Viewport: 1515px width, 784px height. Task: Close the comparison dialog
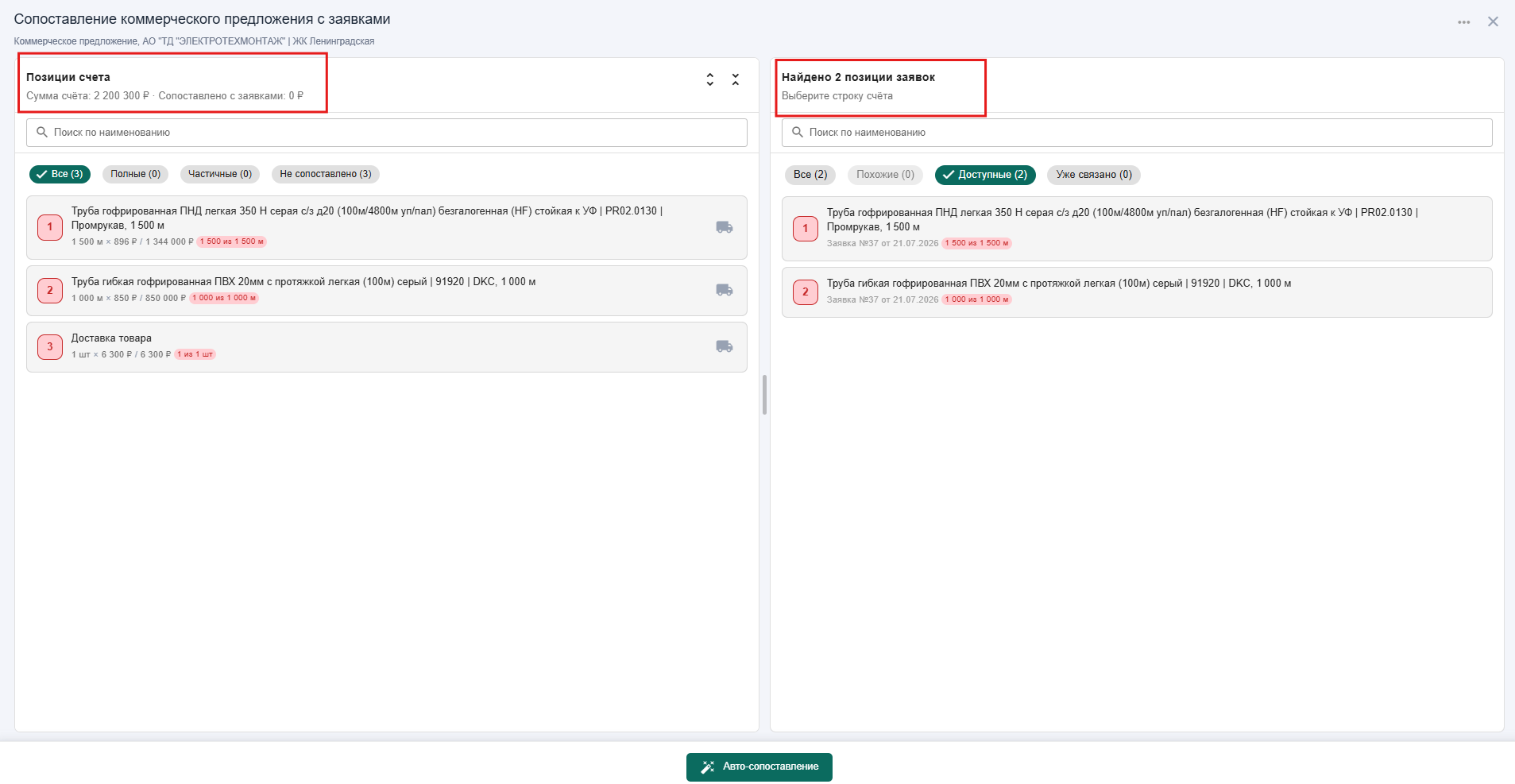tap(1493, 22)
